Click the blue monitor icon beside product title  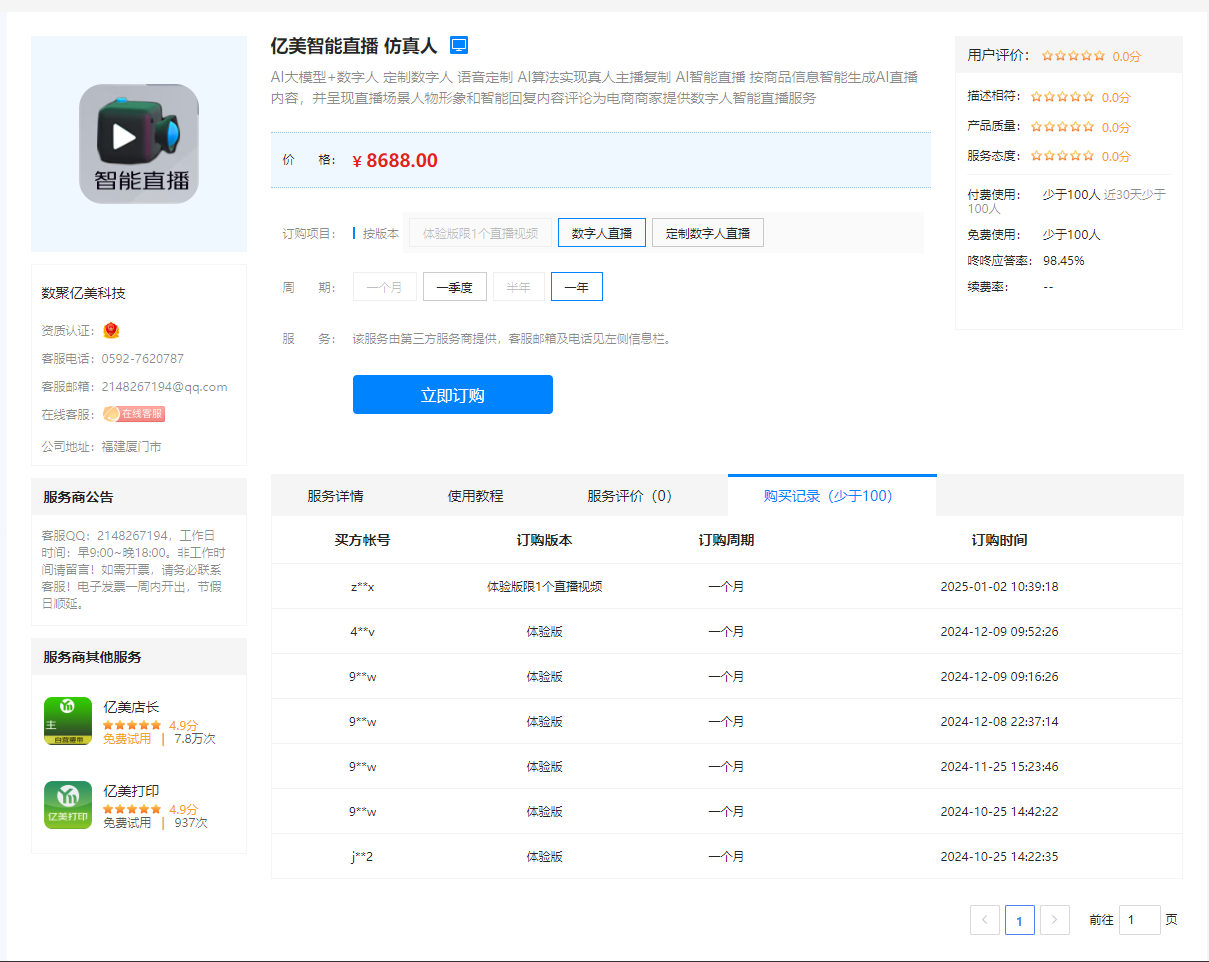pyautogui.click(x=459, y=45)
